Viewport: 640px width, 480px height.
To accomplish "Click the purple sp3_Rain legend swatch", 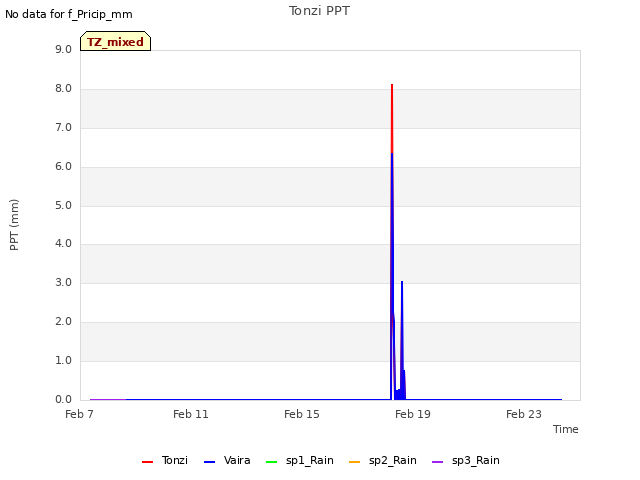I will [438, 462].
